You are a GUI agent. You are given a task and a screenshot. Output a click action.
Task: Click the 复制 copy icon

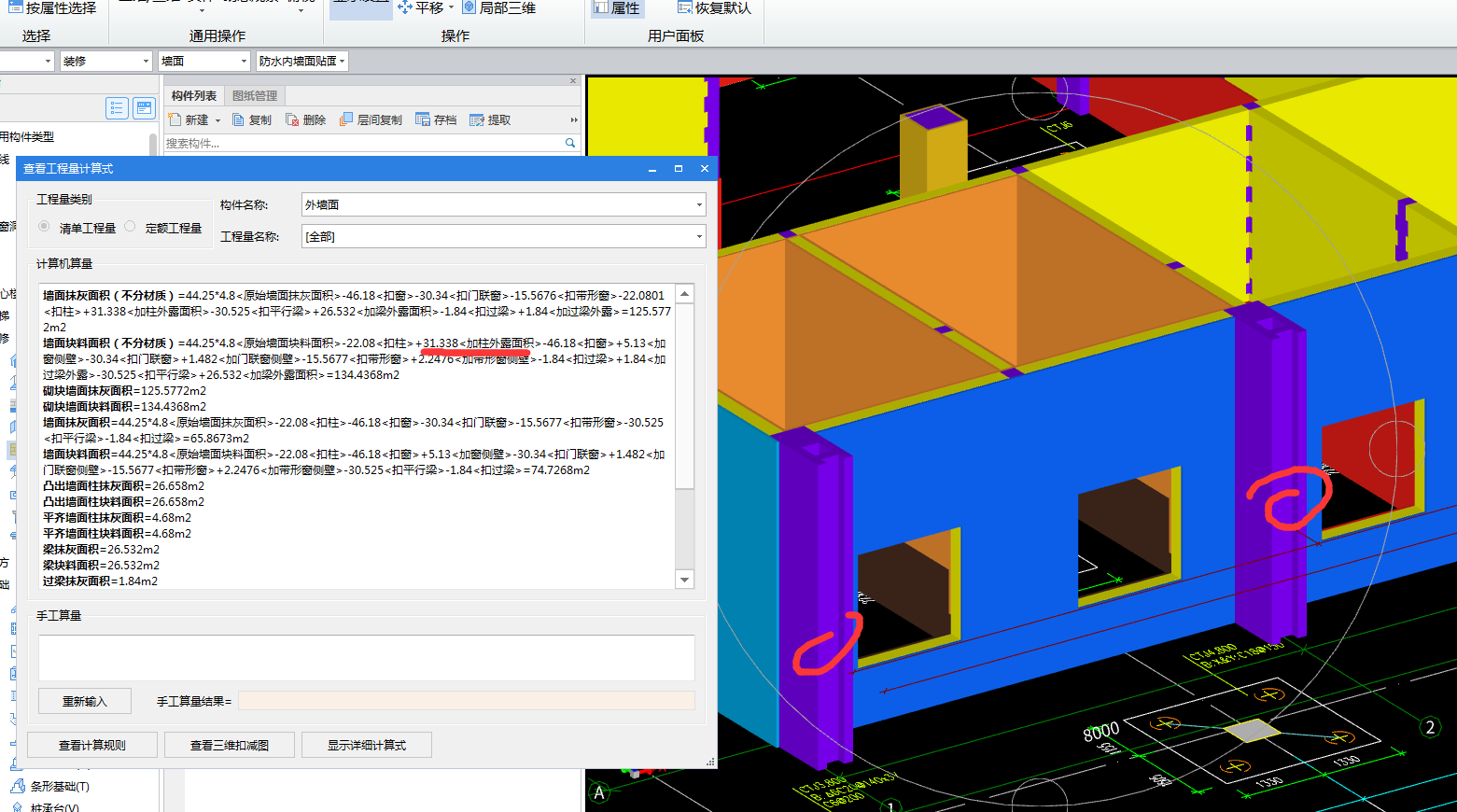(x=238, y=119)
